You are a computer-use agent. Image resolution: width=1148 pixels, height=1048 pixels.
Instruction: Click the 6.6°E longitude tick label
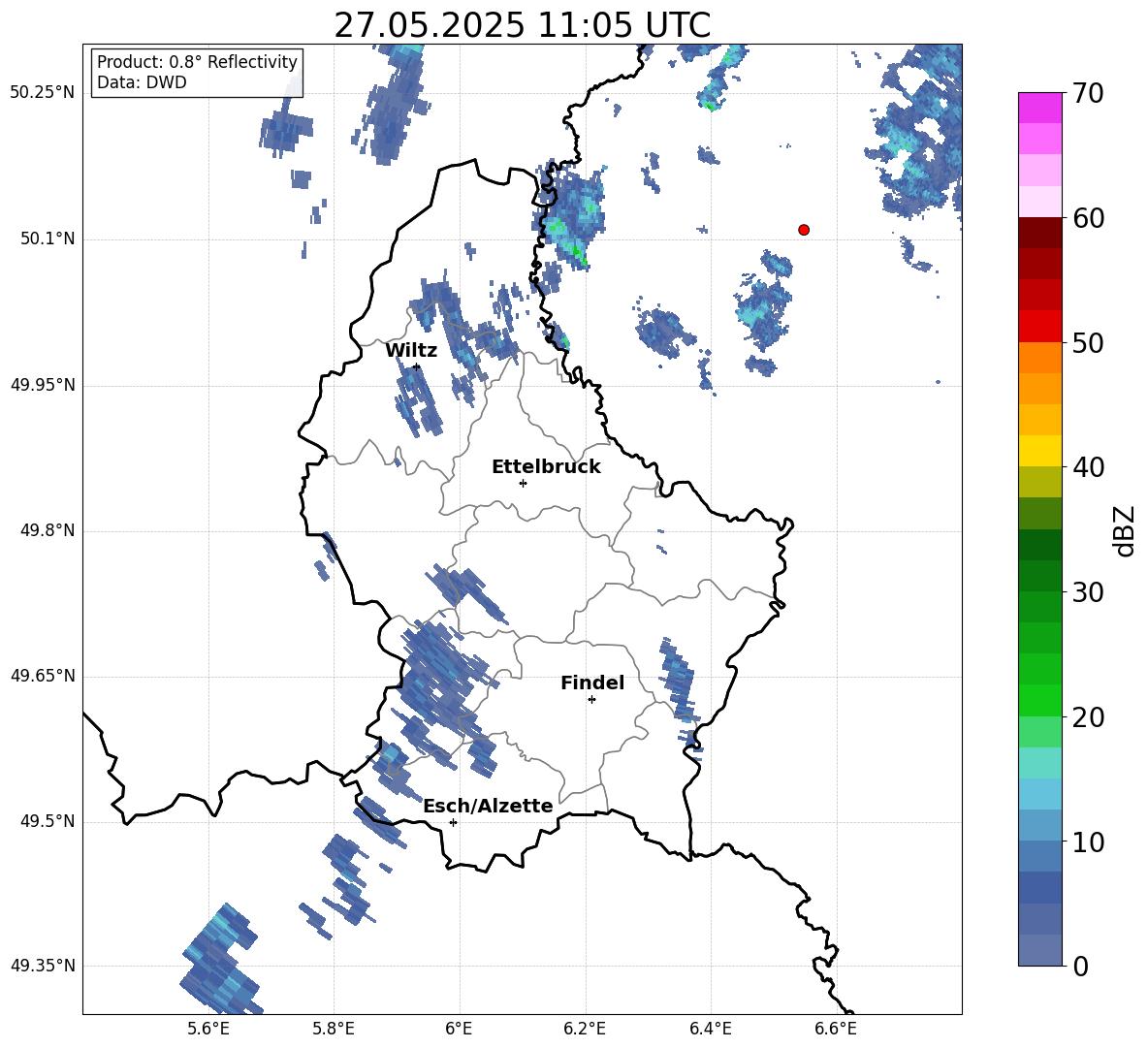[836, 1029]
